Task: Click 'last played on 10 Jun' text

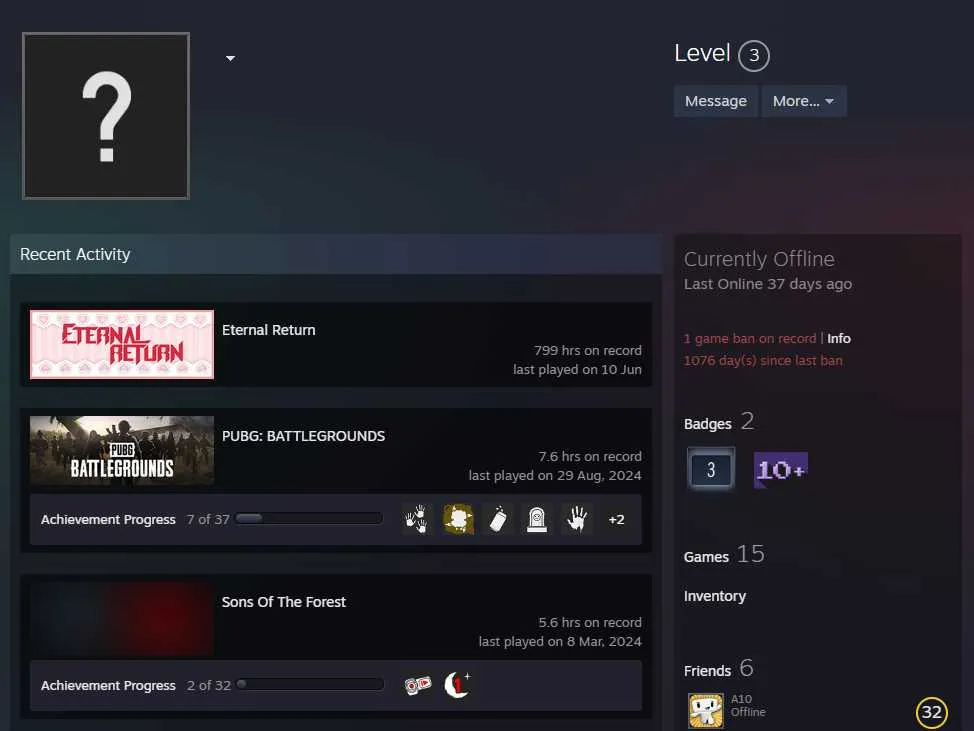Action: 577,370
